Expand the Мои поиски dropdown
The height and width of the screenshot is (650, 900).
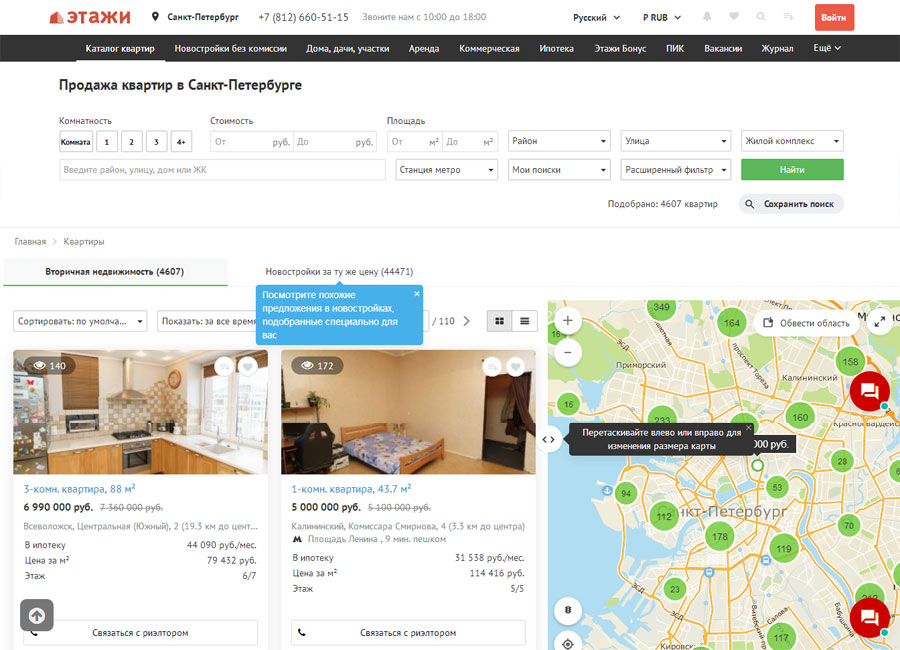point(559,170)
